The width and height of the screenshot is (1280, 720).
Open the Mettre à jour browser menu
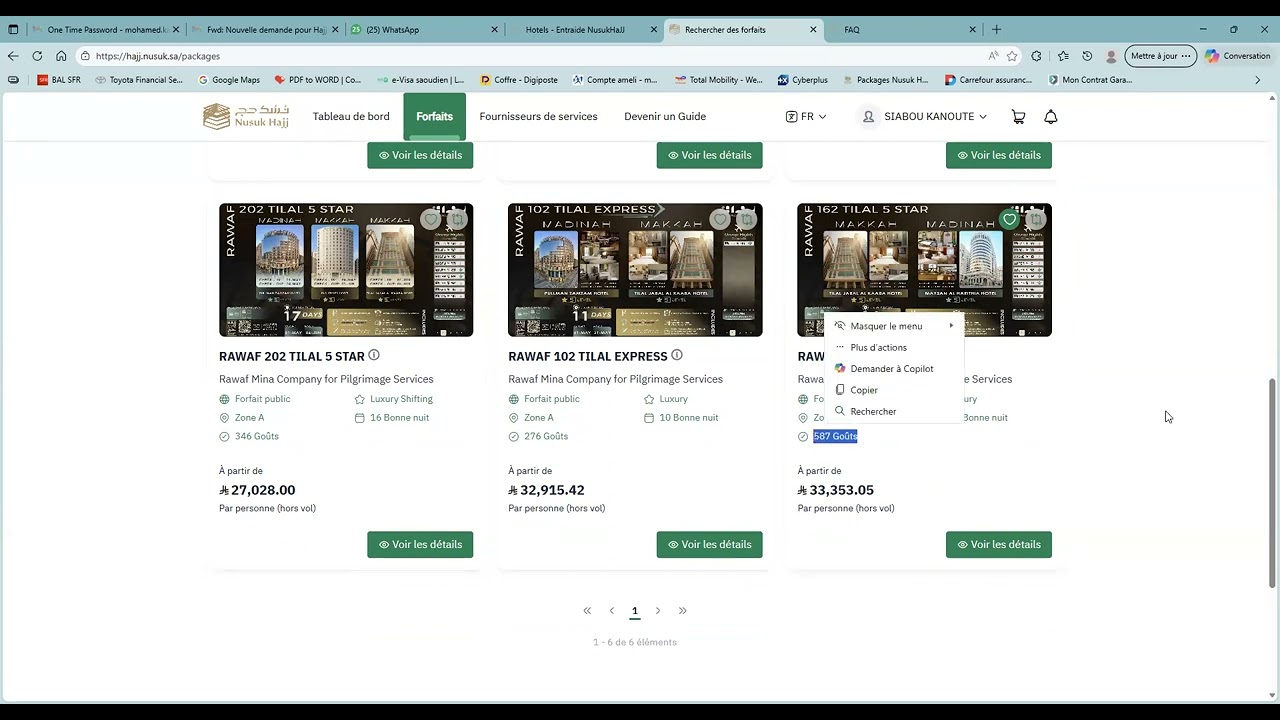[x=1160, y=56]
